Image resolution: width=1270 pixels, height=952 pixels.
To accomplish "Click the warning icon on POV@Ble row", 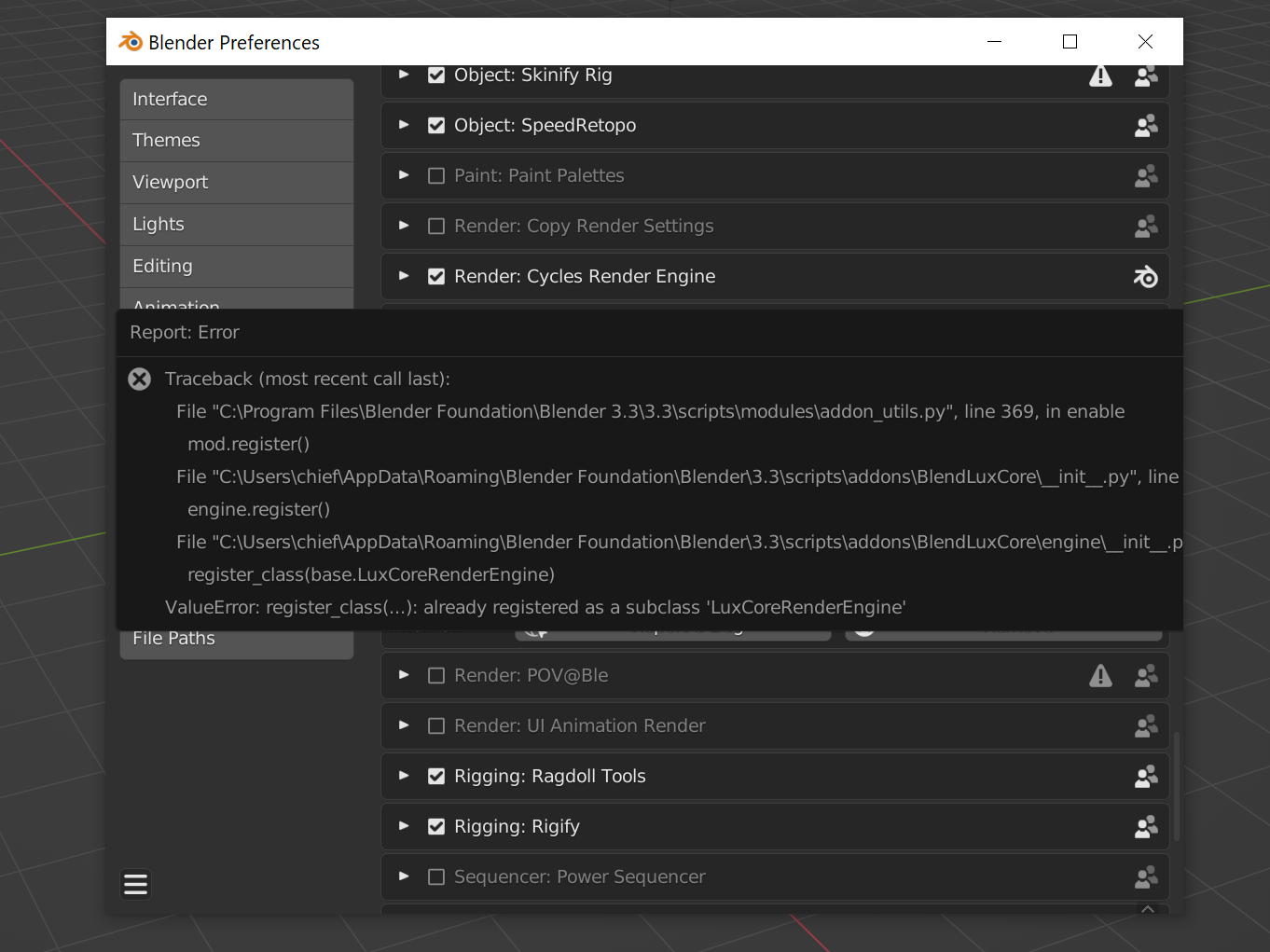I will click(1100, 676).
